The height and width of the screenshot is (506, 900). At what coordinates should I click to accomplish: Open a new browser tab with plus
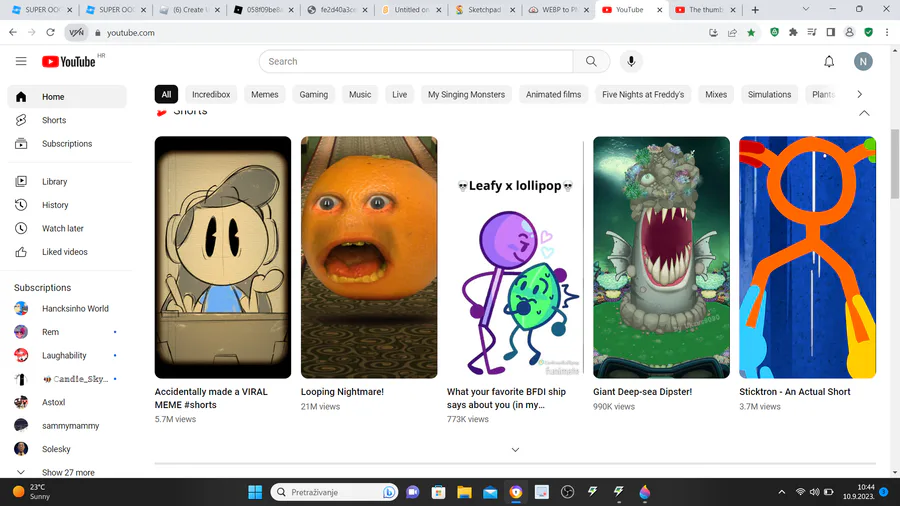755,10
